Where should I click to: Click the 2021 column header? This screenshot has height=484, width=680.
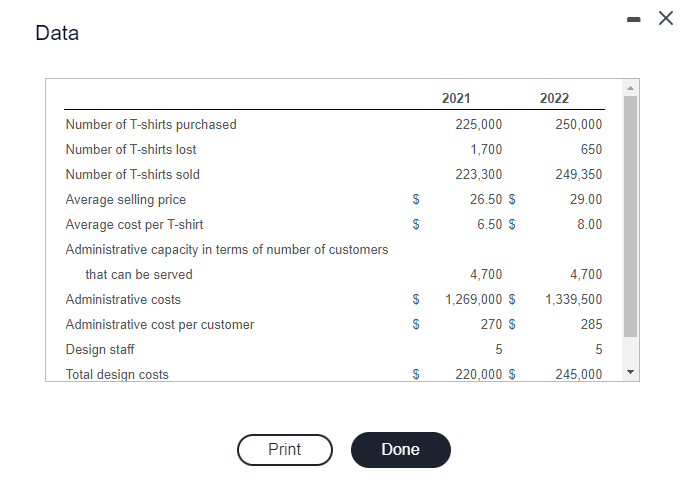point(456,98)
